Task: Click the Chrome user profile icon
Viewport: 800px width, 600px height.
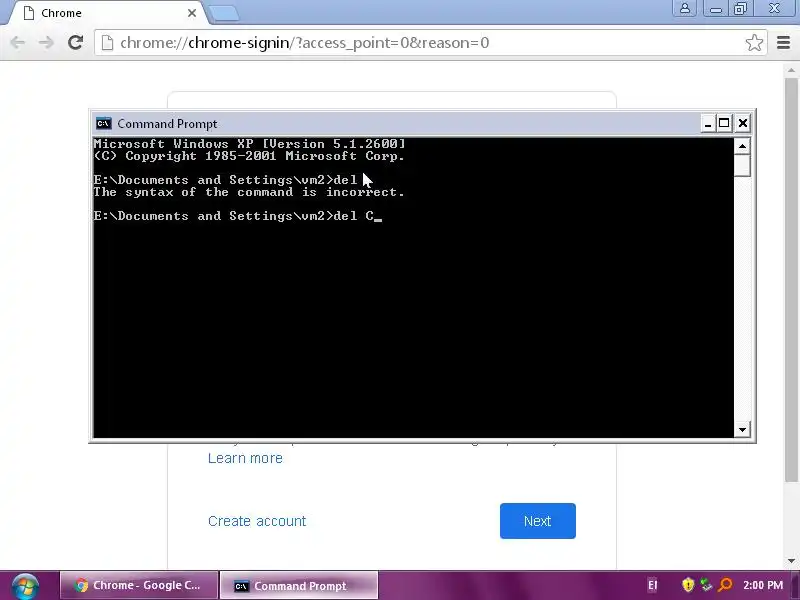Action: point(685,9)
